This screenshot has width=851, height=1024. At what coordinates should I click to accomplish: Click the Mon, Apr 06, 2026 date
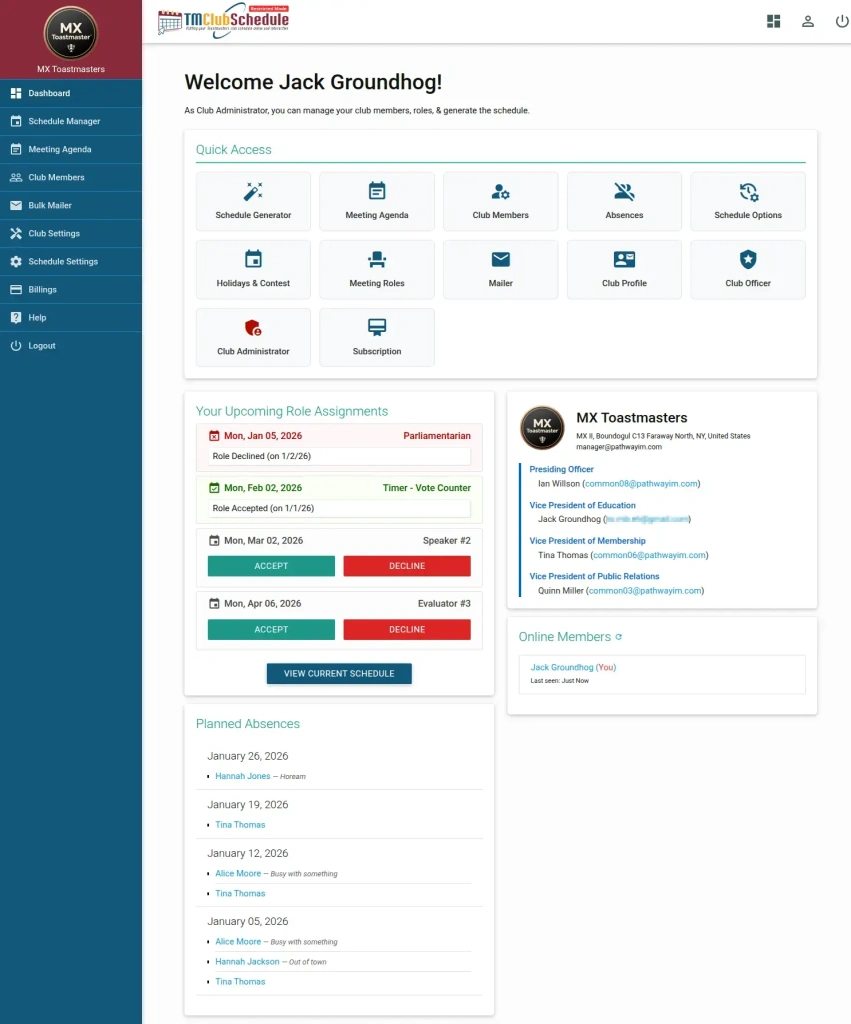263,604
